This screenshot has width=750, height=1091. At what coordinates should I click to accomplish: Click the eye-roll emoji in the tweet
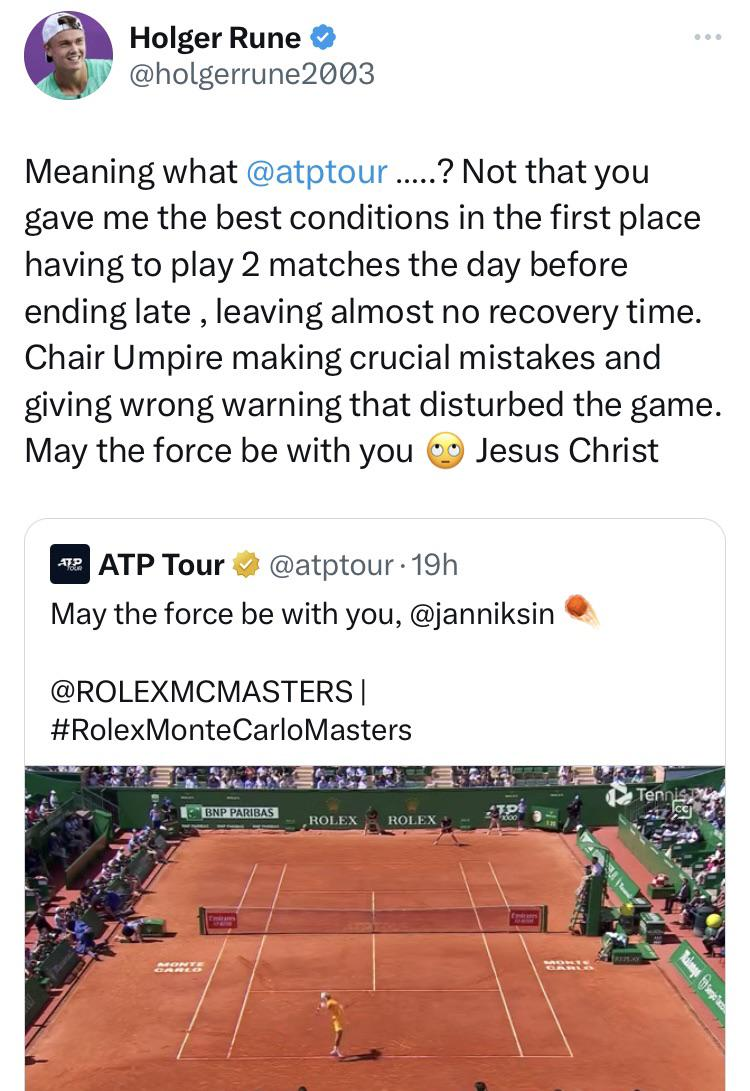click(444, 451)
